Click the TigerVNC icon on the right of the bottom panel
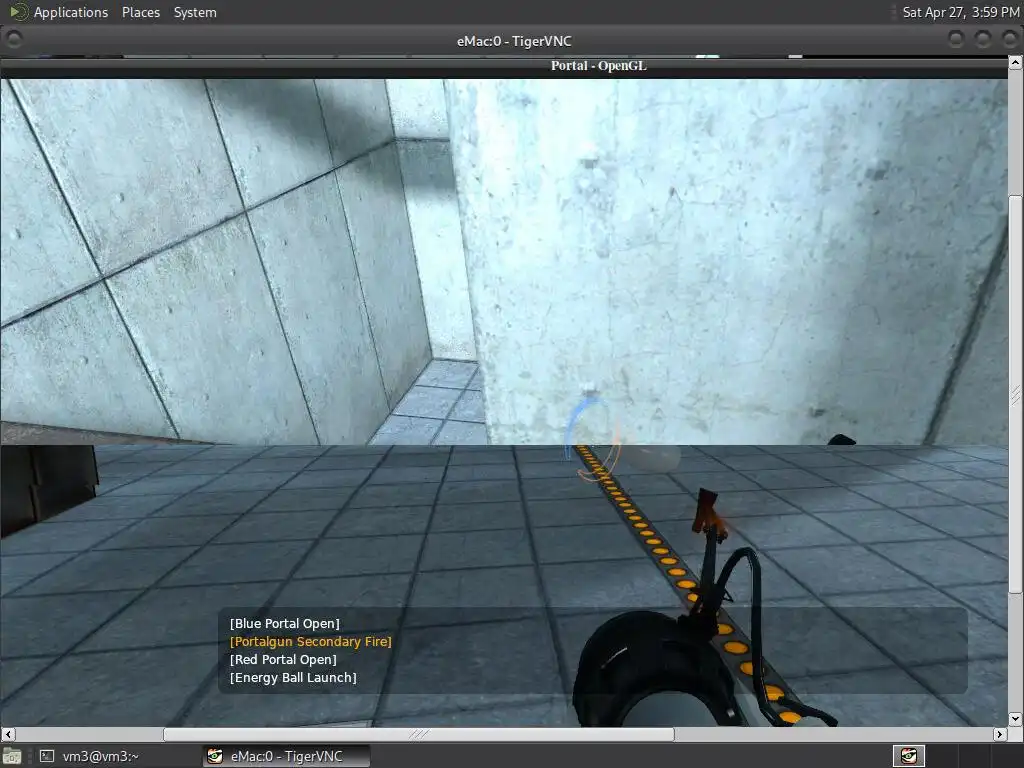The width and height of the screenshot is (1024, 768). click(x=908, y=756)
